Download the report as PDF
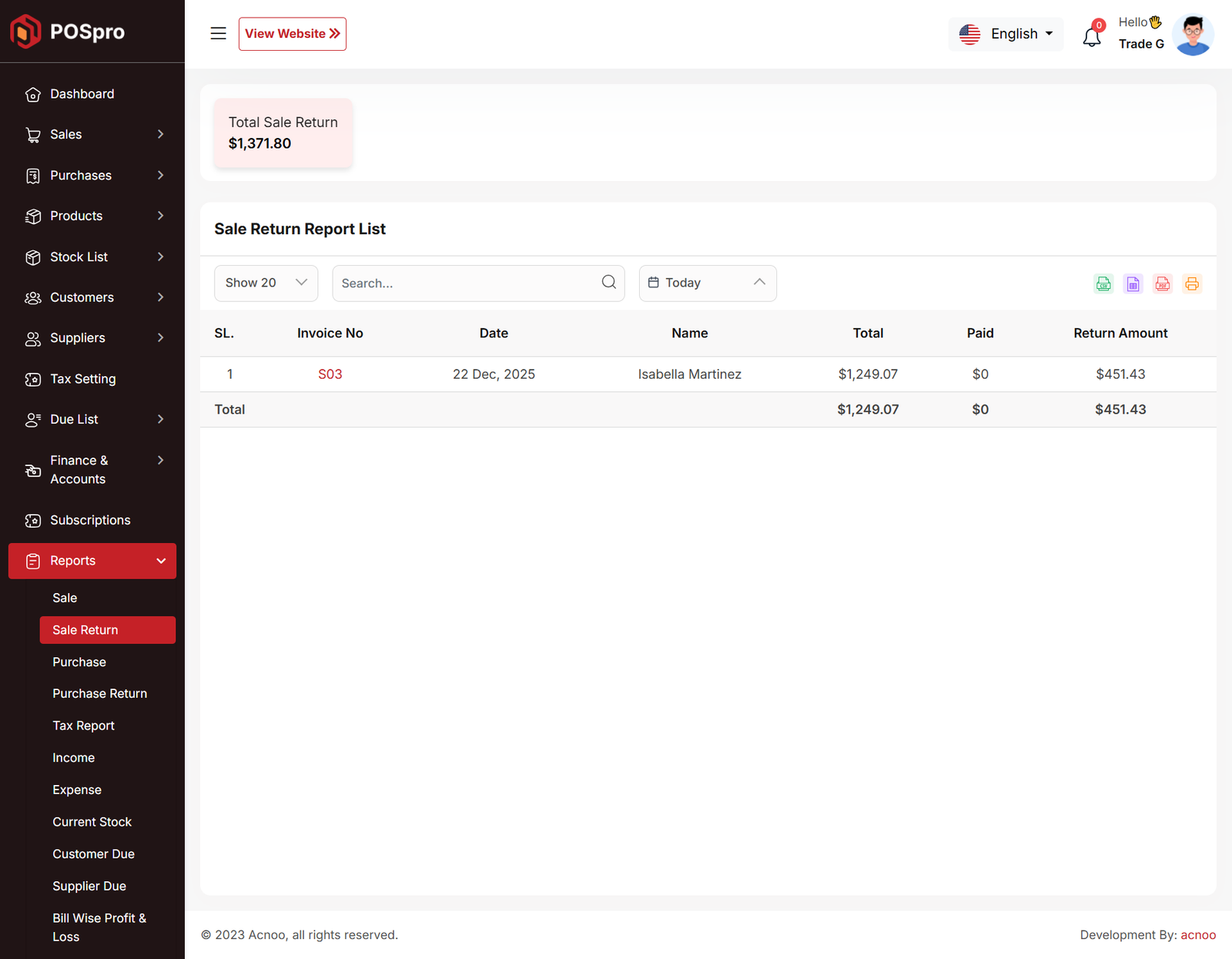Screen dimensions: 1232x959 (1162, 283)
